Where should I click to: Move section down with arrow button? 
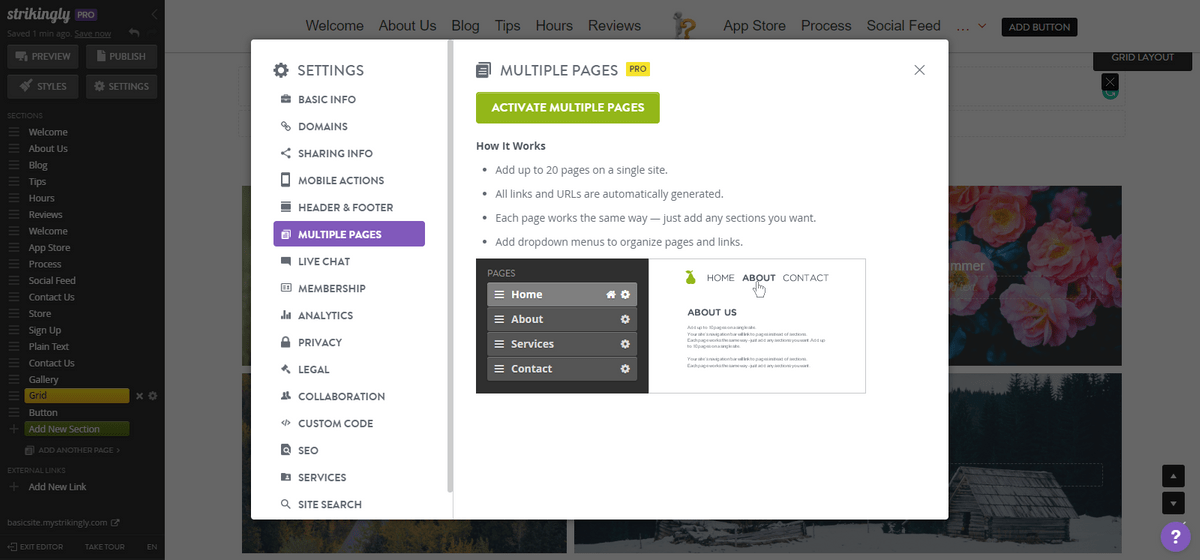tap(1174, 502)
